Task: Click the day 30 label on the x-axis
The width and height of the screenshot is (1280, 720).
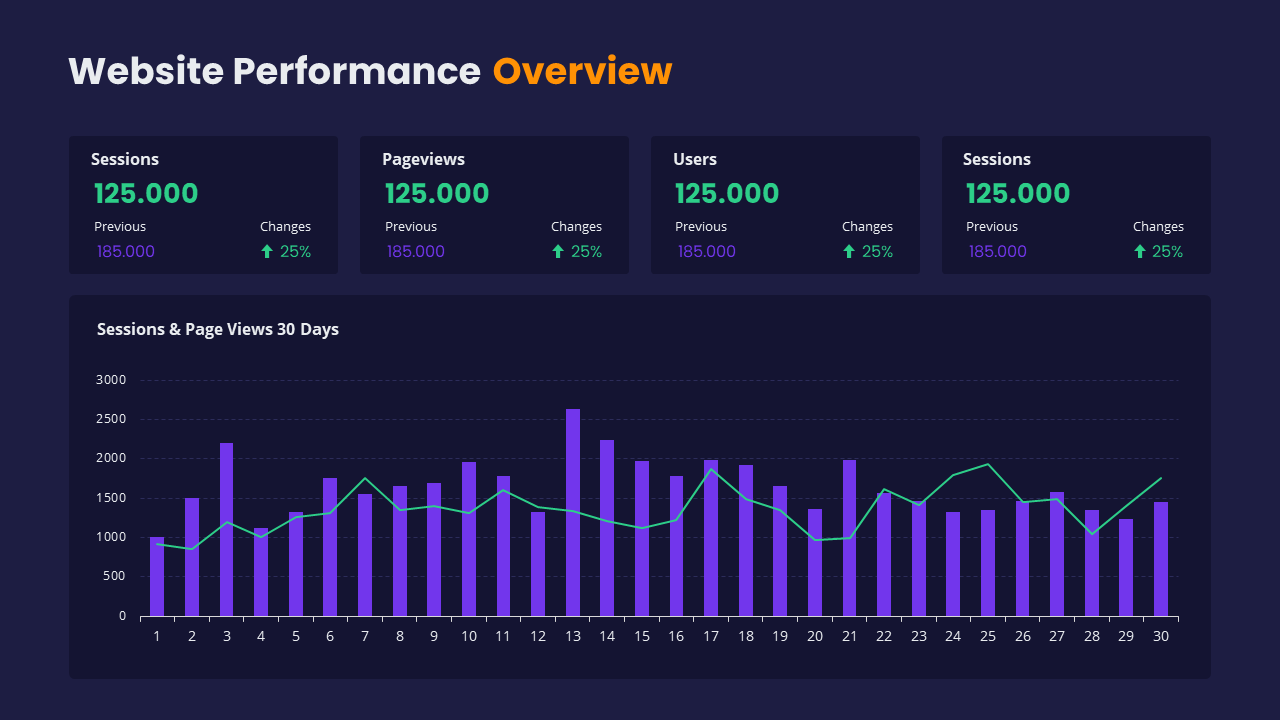Action: coord(1161,635)
